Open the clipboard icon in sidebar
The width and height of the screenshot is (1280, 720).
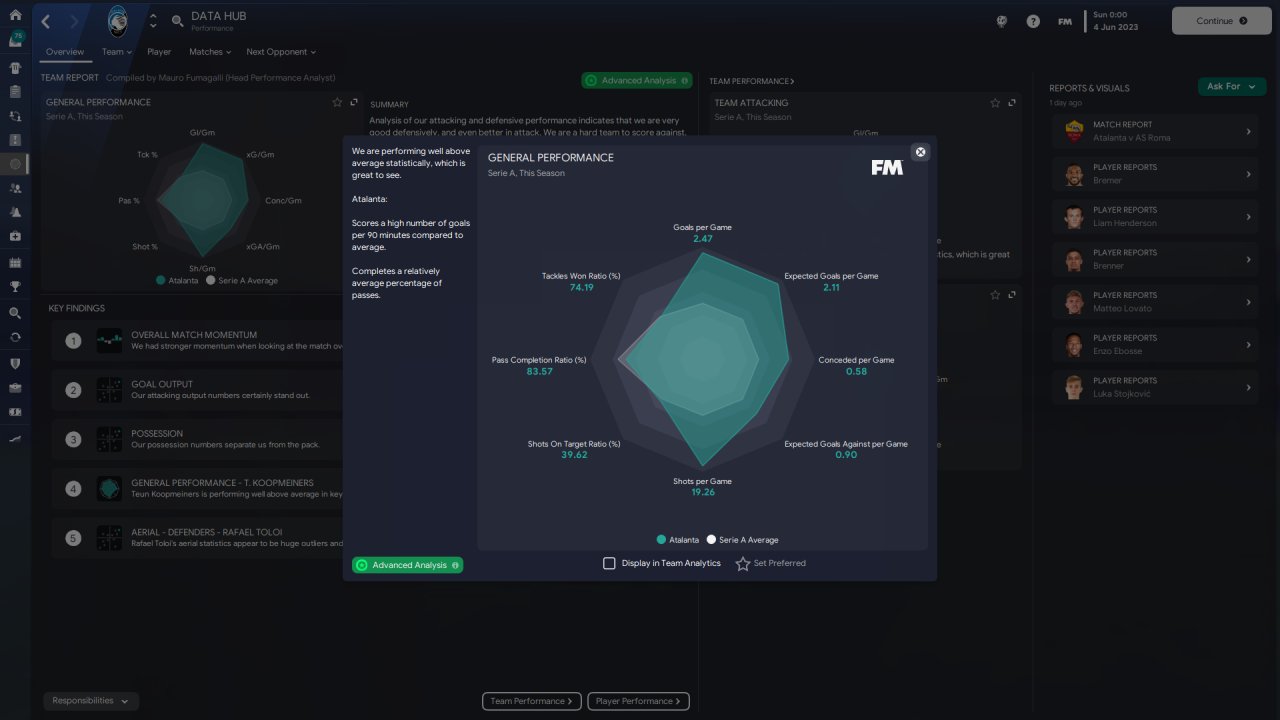pos(15,92)
